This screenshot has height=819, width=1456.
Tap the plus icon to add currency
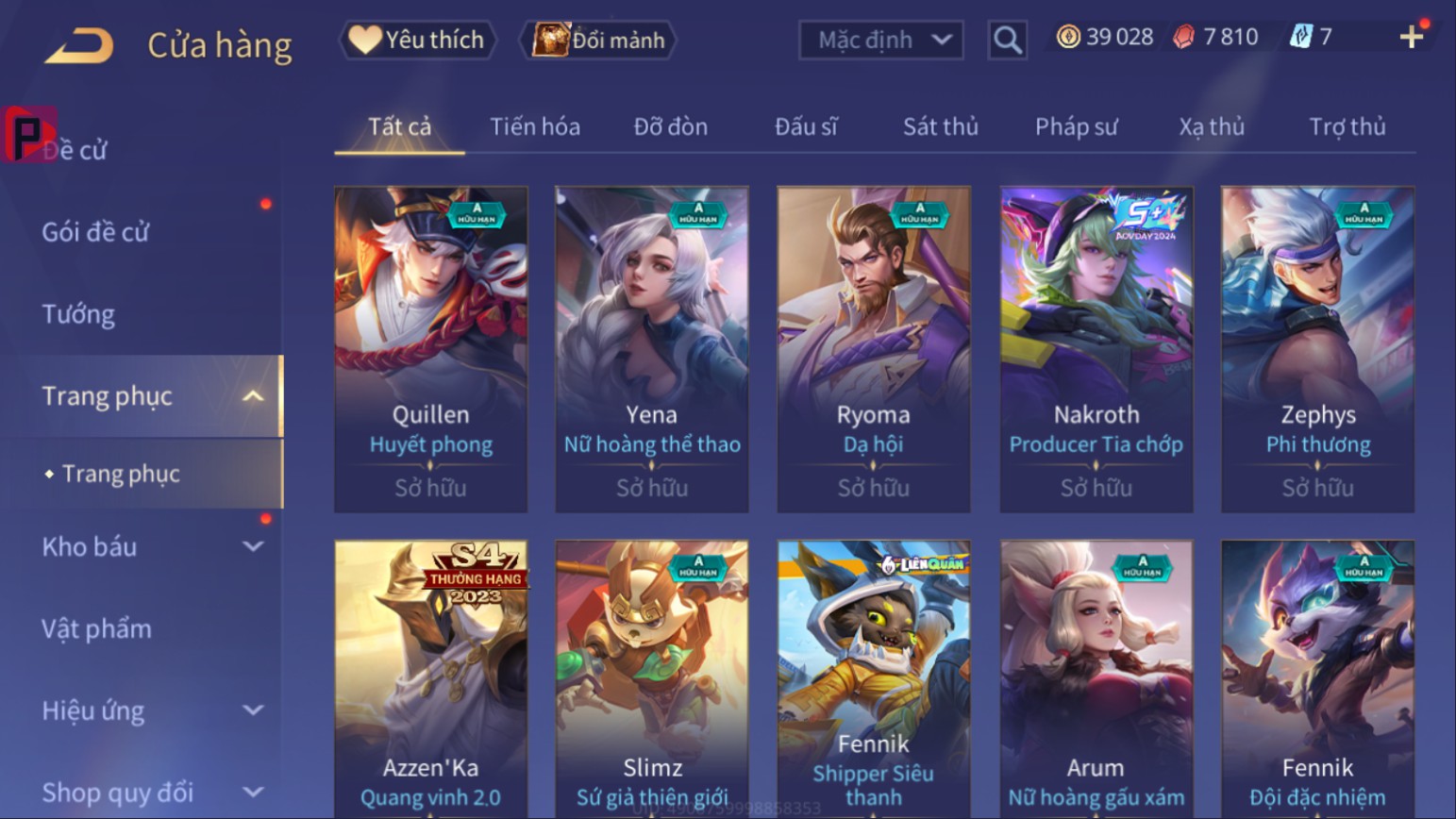[1412, 37]
